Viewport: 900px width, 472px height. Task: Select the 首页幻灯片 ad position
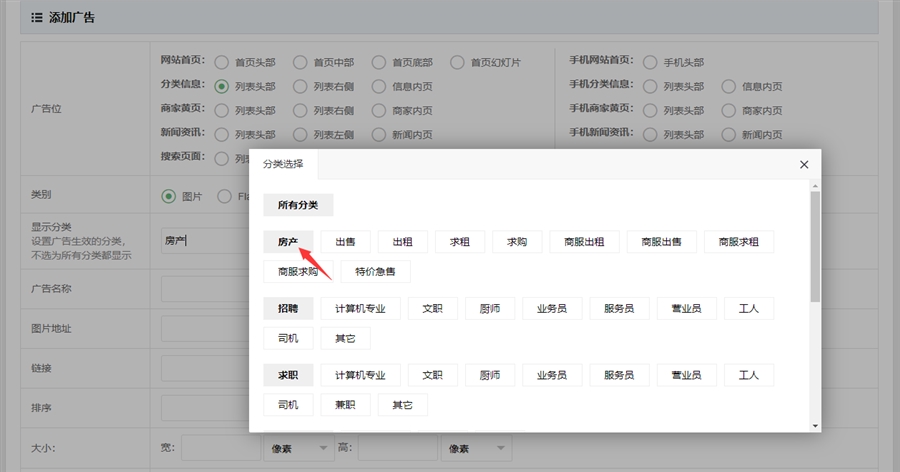457,62
